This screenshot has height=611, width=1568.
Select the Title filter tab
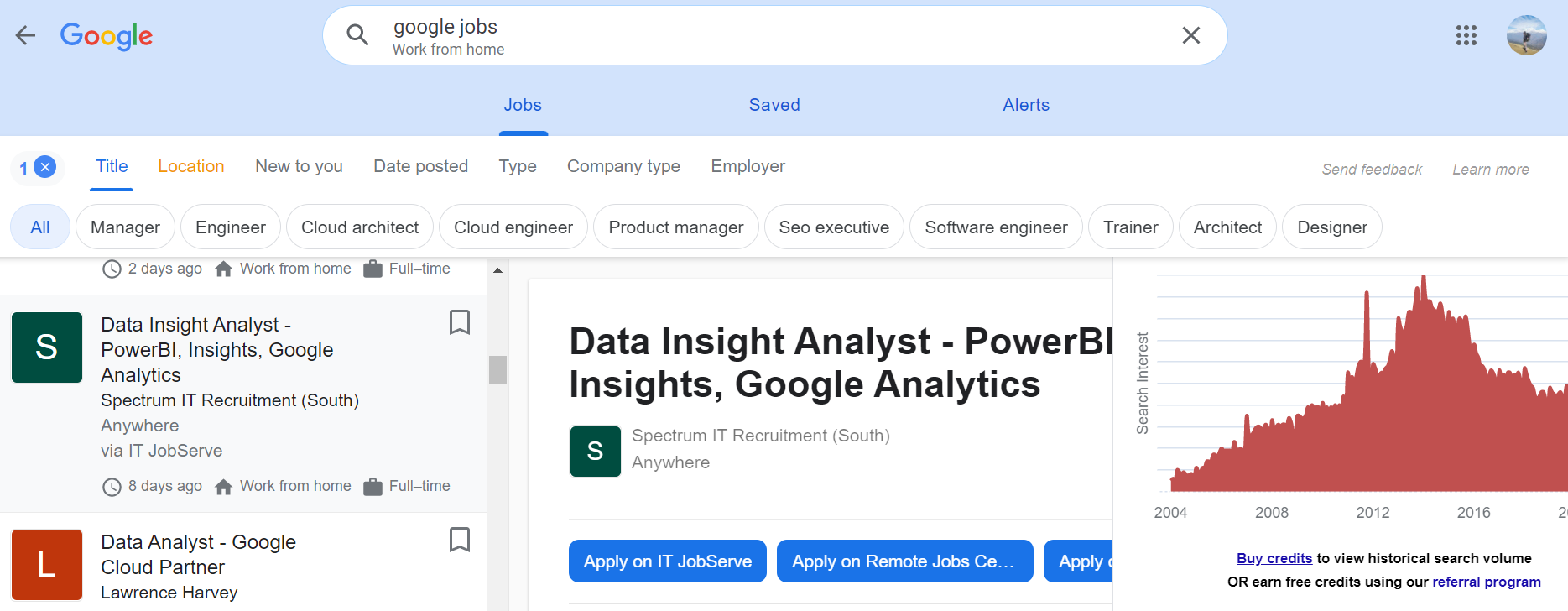[112, 166]
